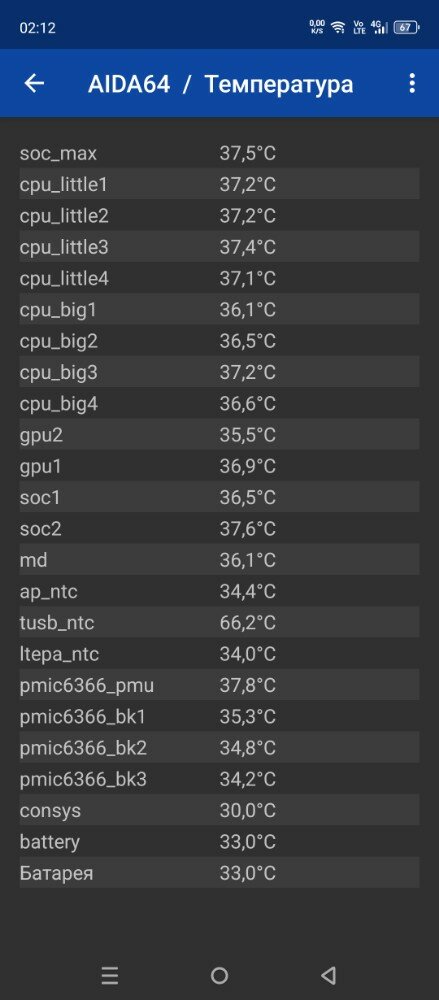Tap the AIDA64 / Температура title
The width and height of the screenshot is (439, 1000).
[x=220, y=84]
